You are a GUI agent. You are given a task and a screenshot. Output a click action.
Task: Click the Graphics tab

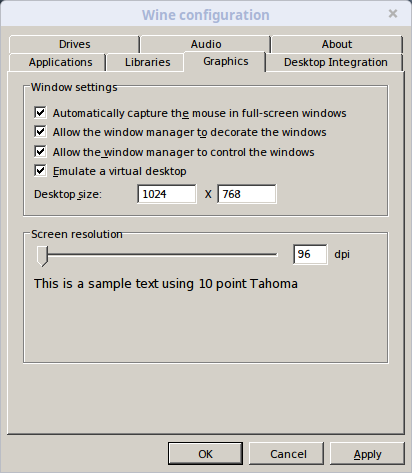pyautogui.click(x=225, y=61)
